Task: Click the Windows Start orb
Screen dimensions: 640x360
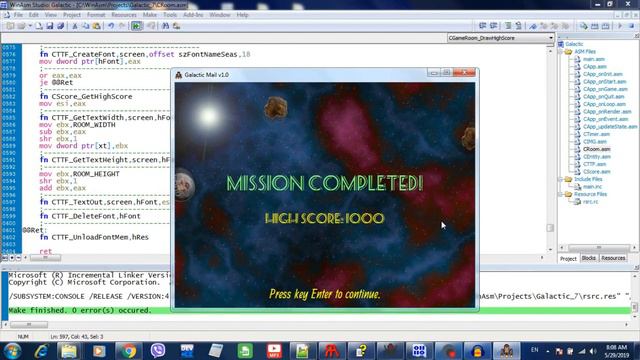Action: 12,351
